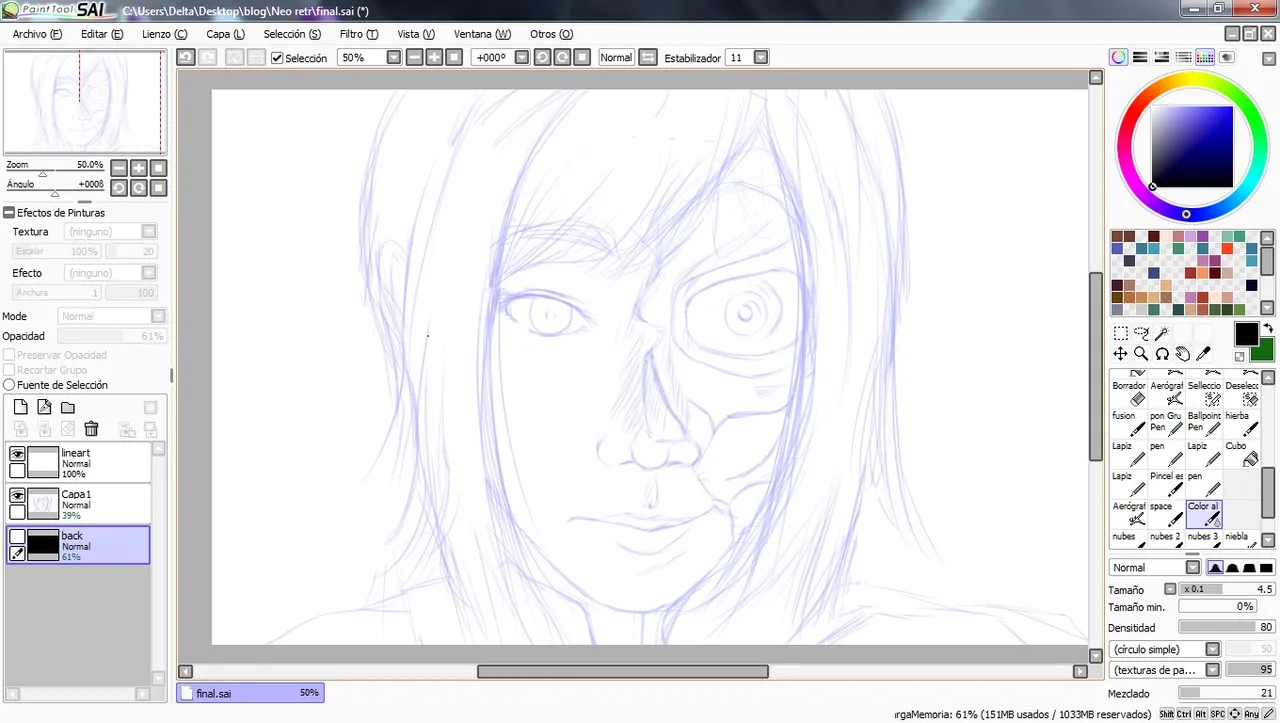Select the zoom magnifier tool
This screenshot has width=1280, height=723.
[x=1141, y=354]
